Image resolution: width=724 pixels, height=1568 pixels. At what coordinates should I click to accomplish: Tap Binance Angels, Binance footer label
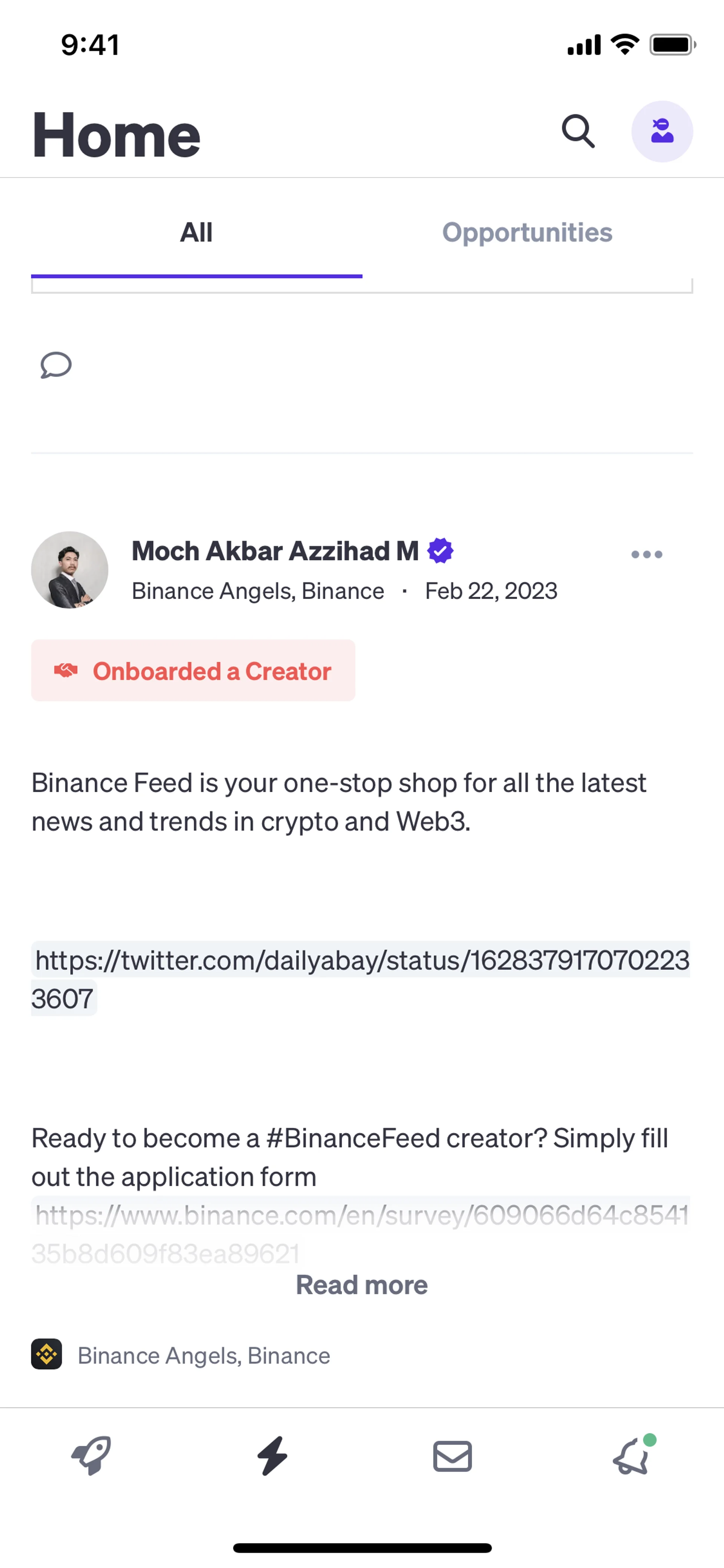(204, 1356)
